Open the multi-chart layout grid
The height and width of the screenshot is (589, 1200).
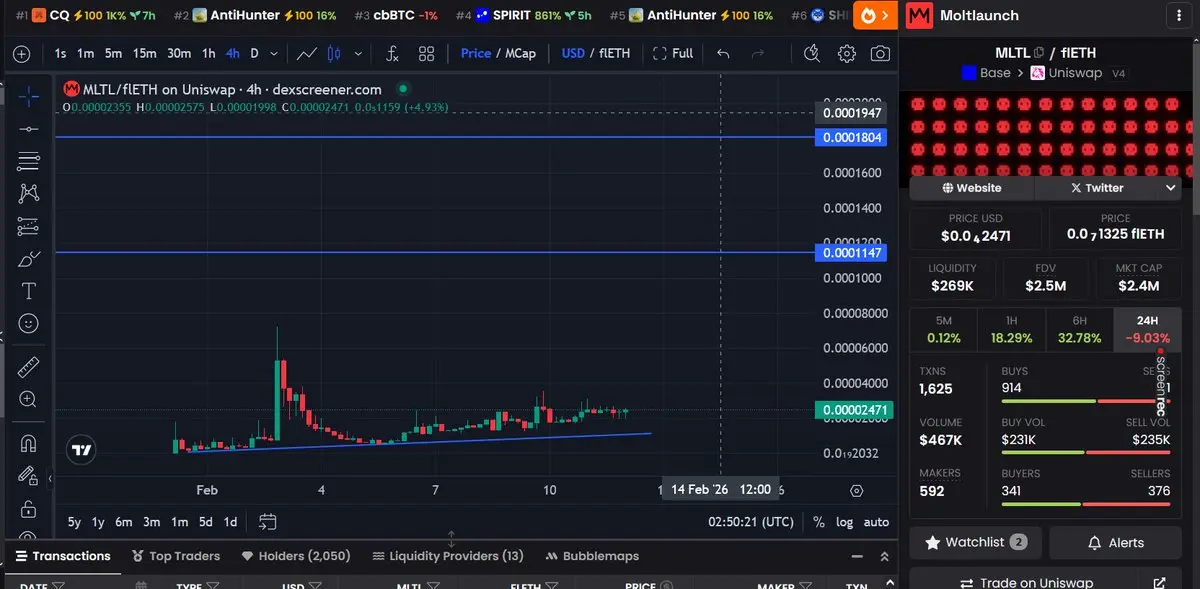(426, 53)
